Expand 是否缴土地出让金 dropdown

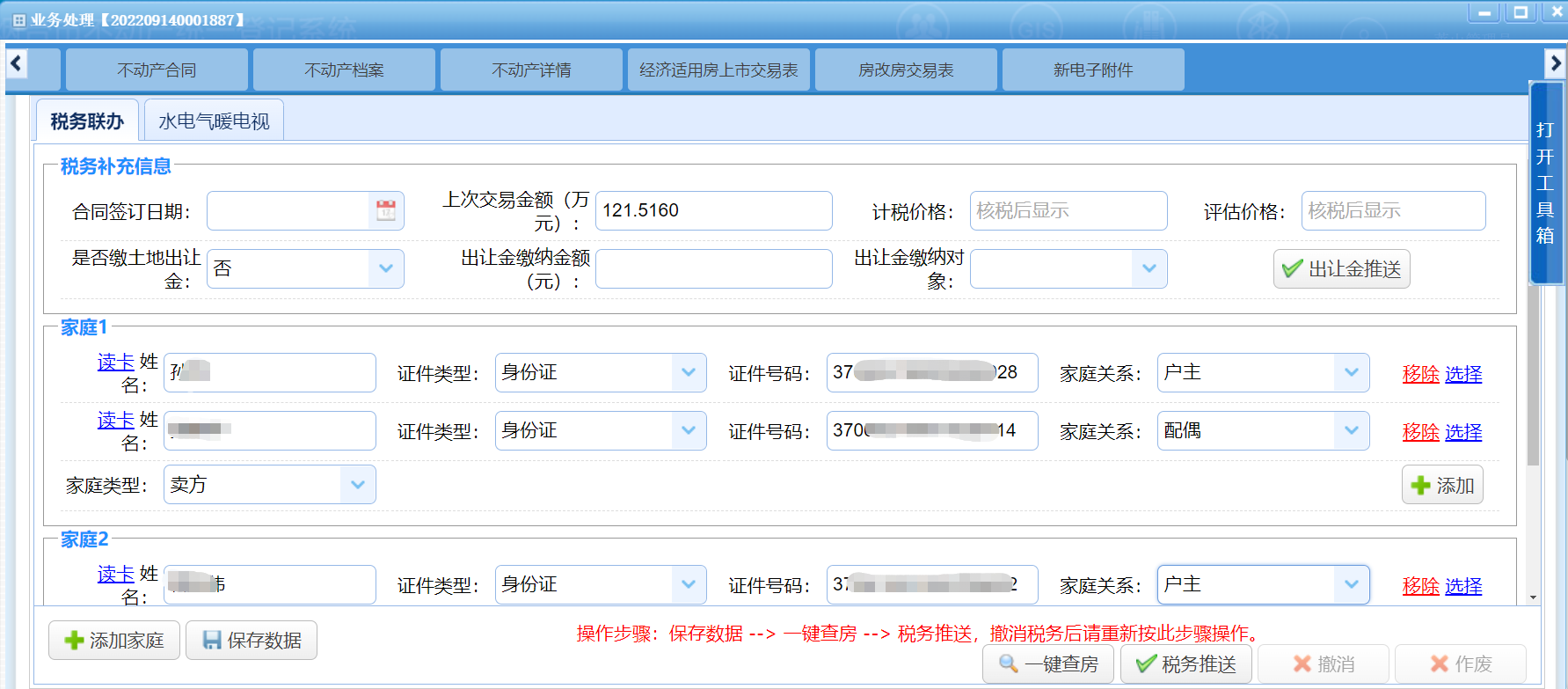[x=386, y=269]
